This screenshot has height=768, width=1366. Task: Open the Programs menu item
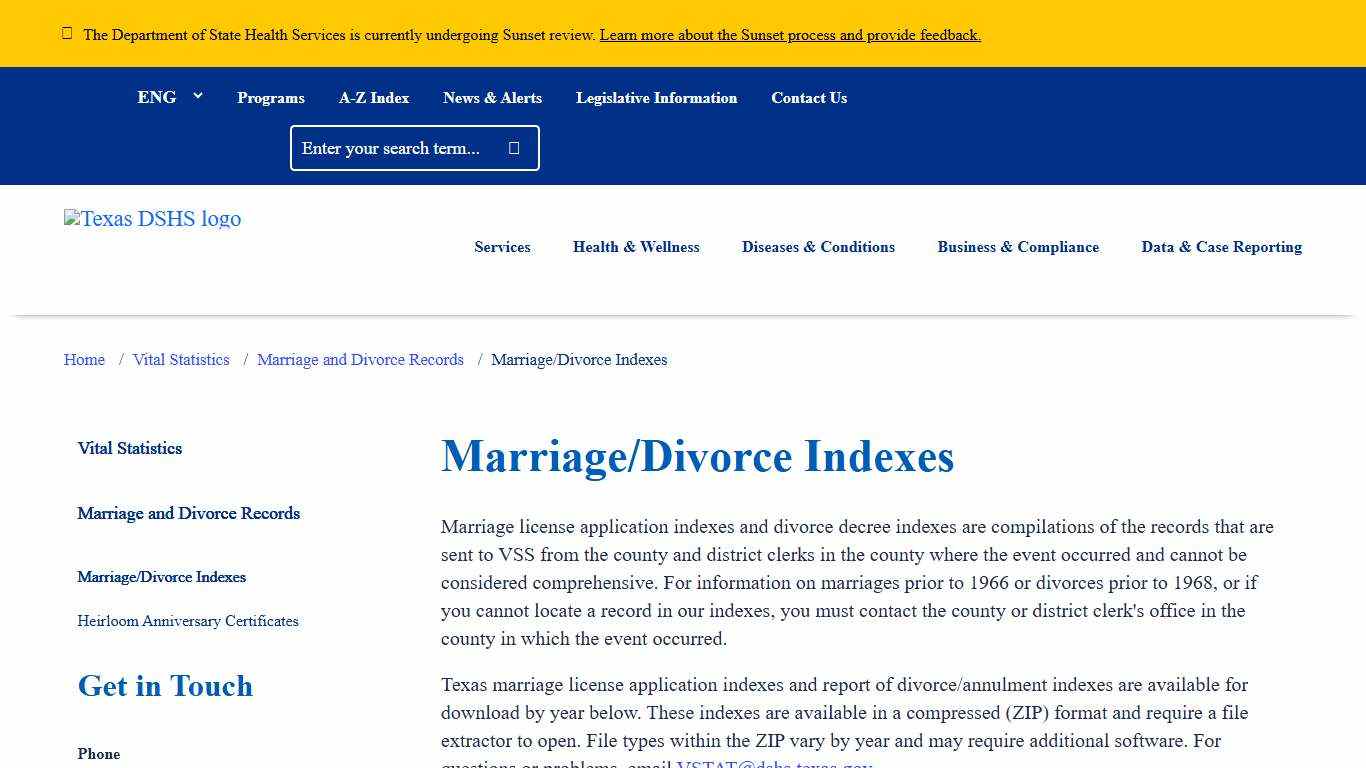[x=270, y=97]
